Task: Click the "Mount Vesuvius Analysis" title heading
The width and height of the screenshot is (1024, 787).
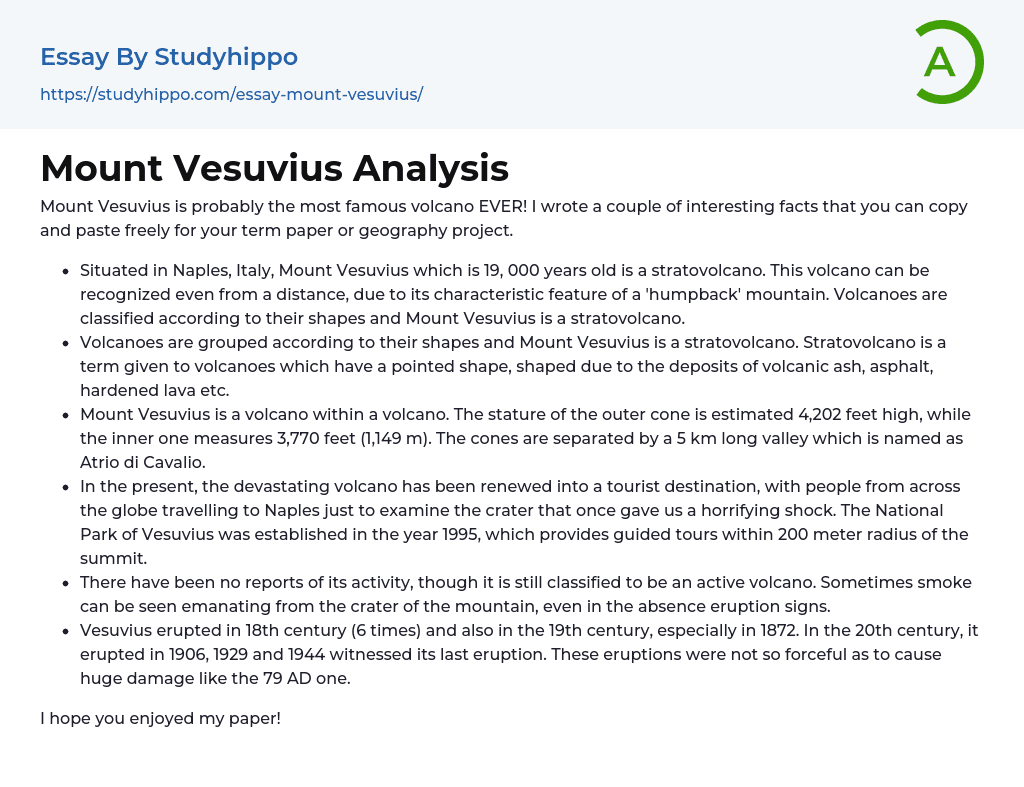Action: point(274,167)
